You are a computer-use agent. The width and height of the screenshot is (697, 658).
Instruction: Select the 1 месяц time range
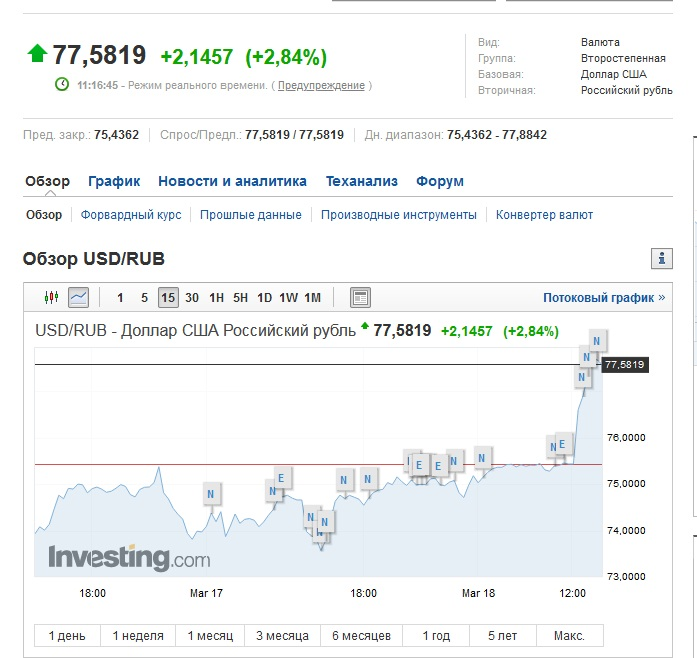pyautogui.click(x=209, y=636)
